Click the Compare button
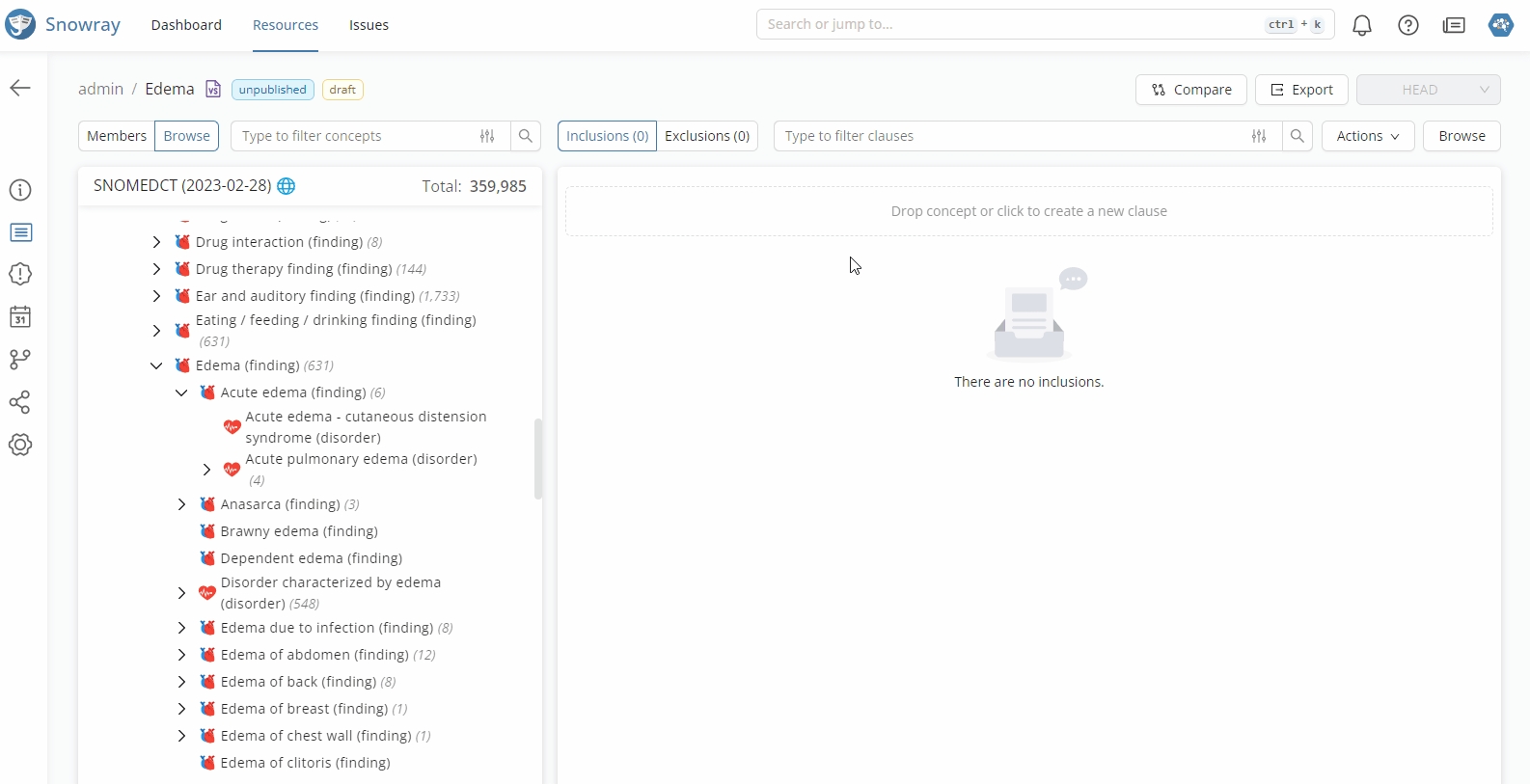 coord(1190,90)
